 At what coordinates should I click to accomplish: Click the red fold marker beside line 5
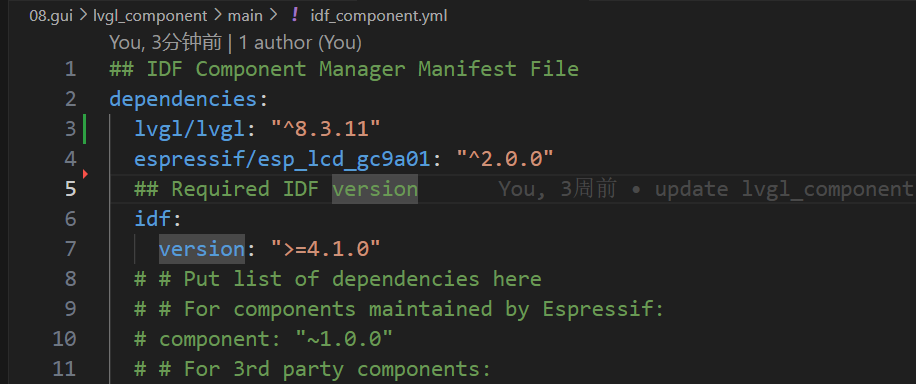point(85,174)
